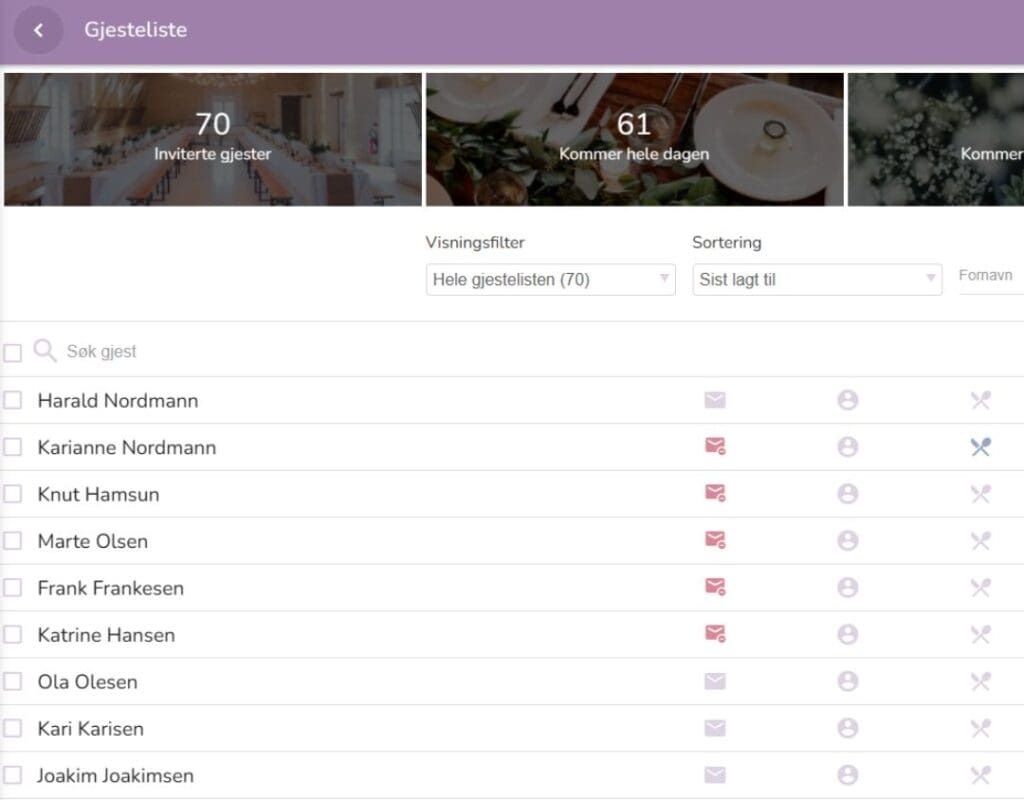Click the back arrow in the header

(x=38, y=30)
